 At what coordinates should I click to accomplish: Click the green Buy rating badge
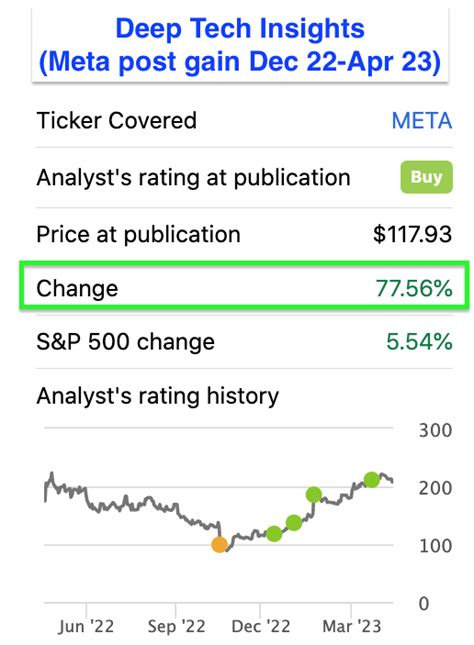click(x=426, y=177)
